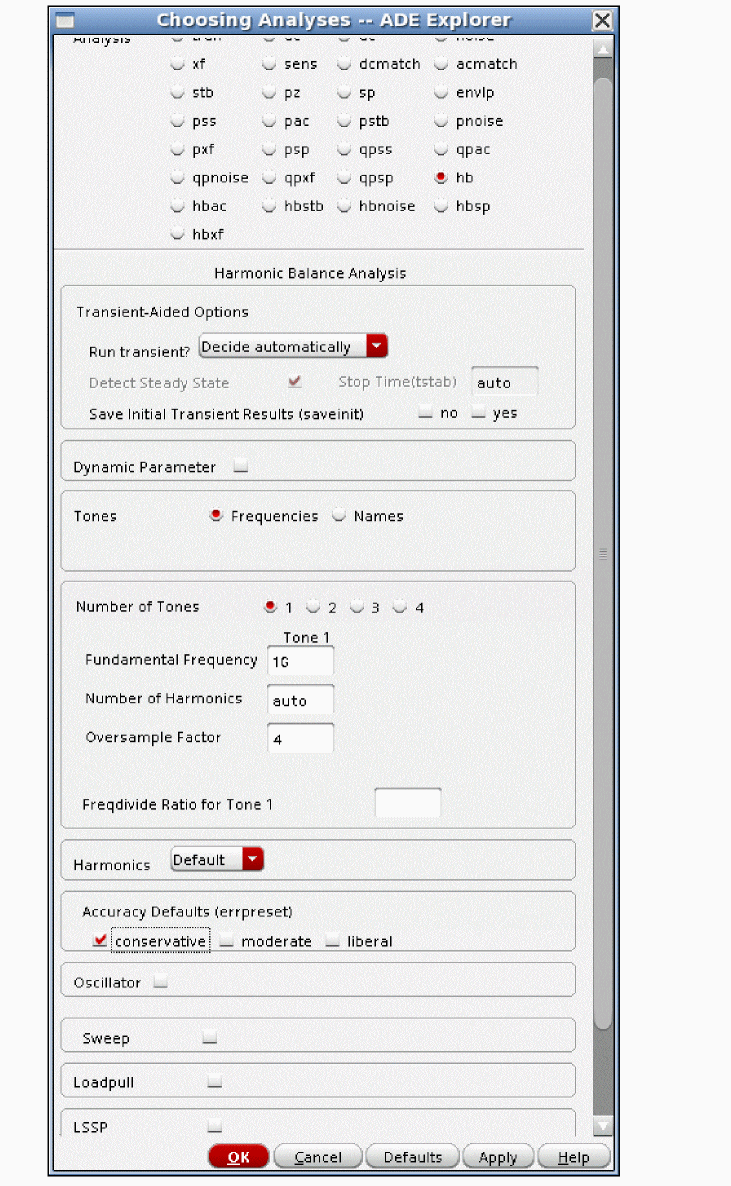
Task: Toggle the conservative accuracy checkbox
Action: click(100, 940)
